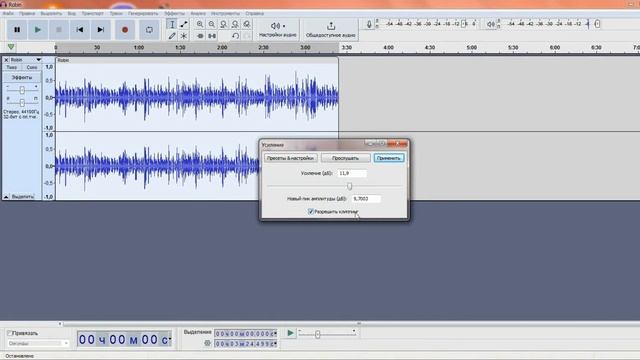The width and height of the screenshot is (640, 360).
Task: Click Trim audio outside selection icon
Action: tap(200, 36)
